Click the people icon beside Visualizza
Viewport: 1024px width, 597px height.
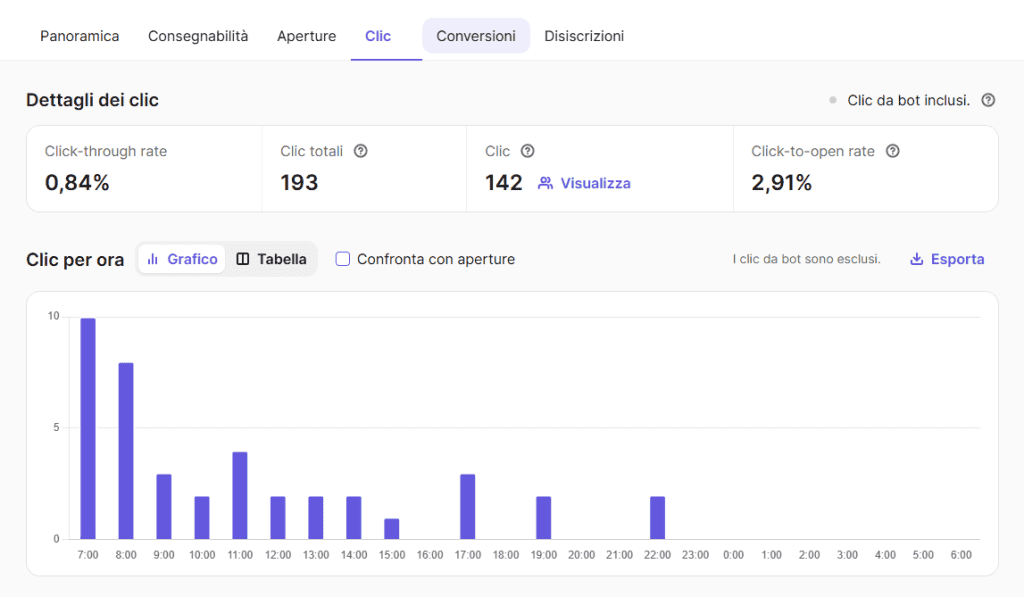tap(545, 183)
